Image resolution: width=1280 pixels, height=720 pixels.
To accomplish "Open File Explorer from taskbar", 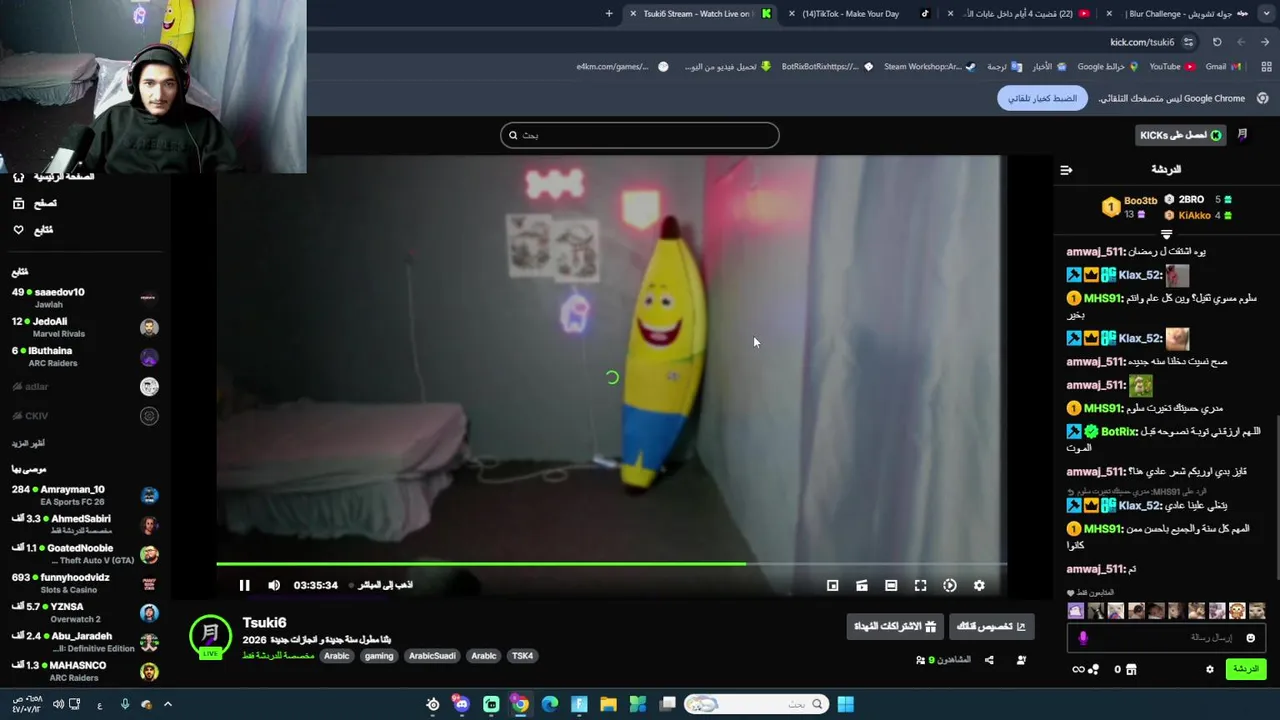I will coord(608,704).
